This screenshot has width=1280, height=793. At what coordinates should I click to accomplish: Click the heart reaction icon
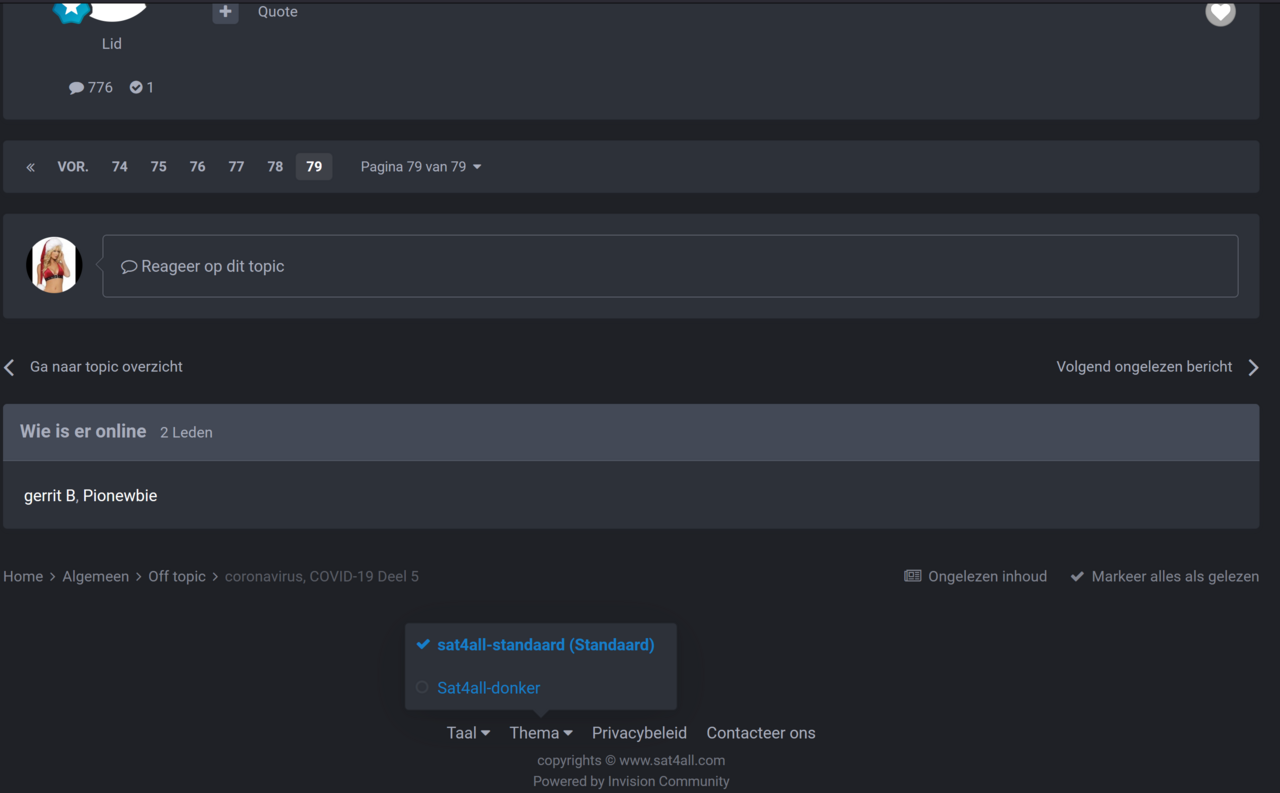(1220, 12)
